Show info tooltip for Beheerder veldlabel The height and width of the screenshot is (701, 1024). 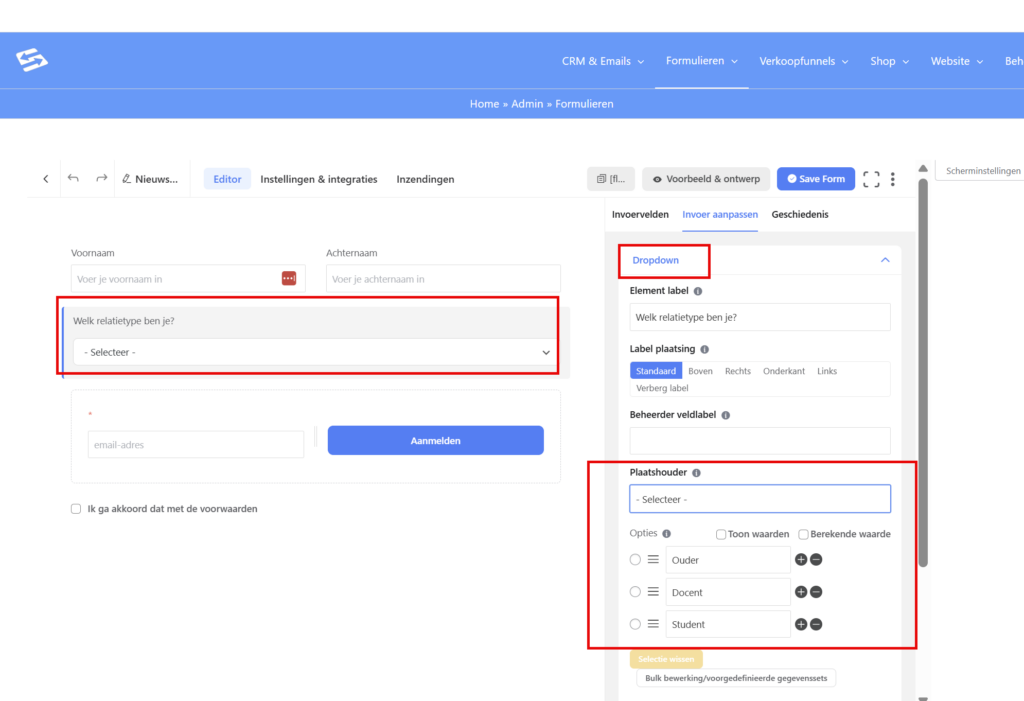pyautogui.click(x=726, y=416)
